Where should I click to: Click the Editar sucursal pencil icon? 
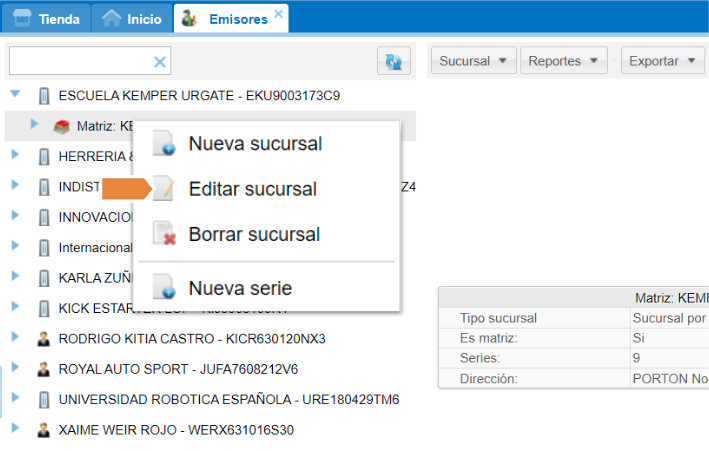pos(165,189)
